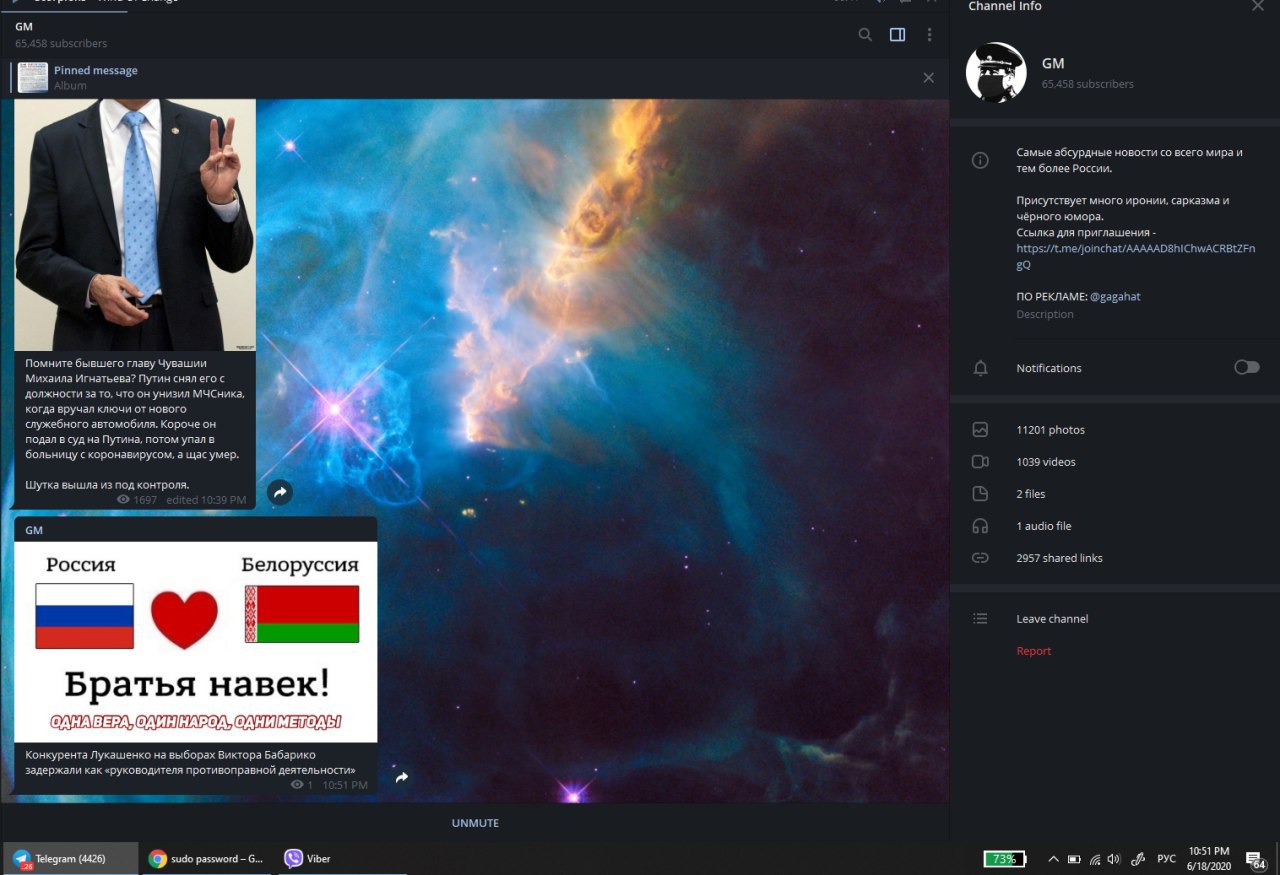Click the 1697 views counter
The height and width of the screenshot is (875, 1280).
(137, 499)
